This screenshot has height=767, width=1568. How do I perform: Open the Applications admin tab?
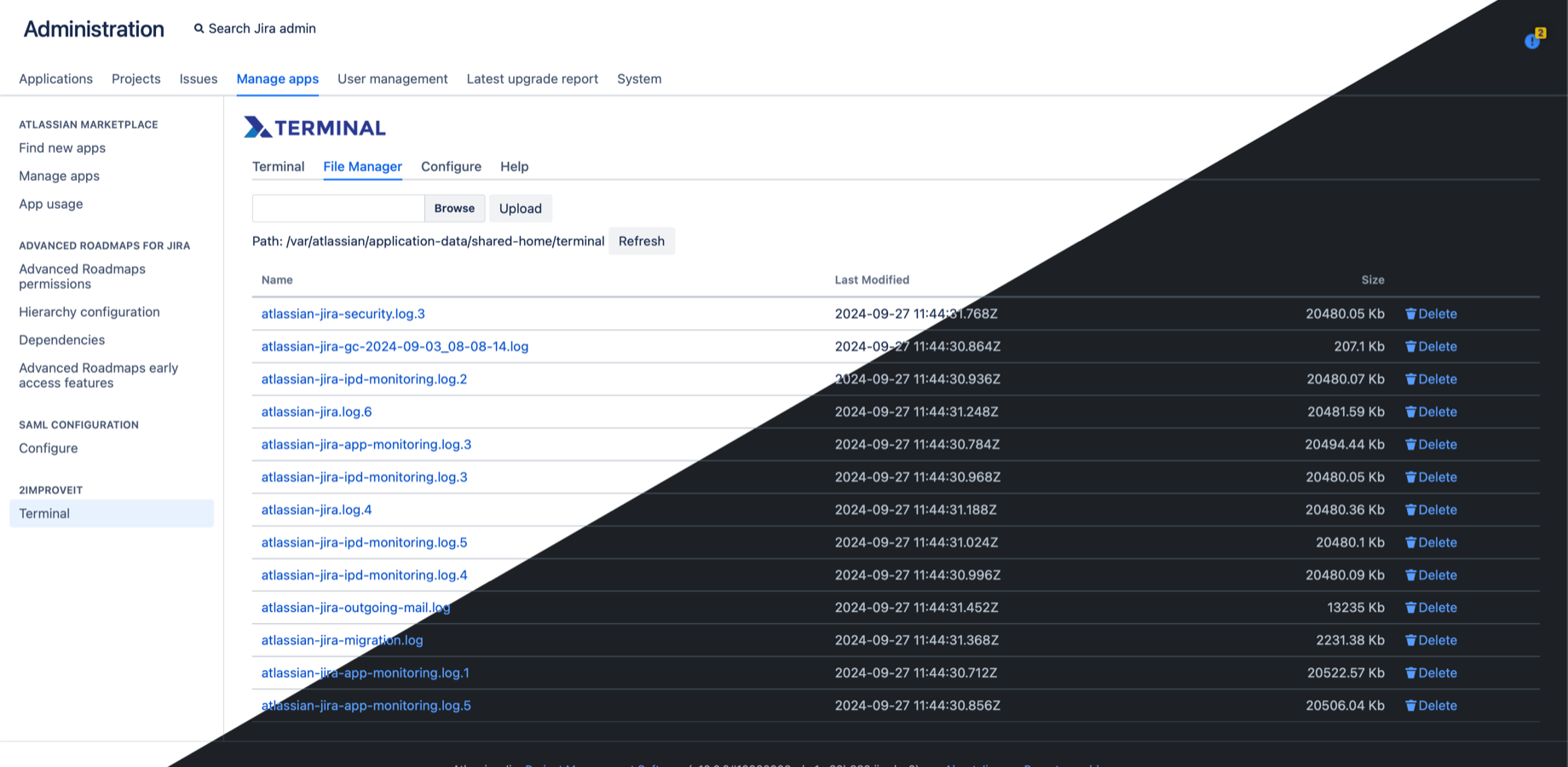point(55,78)
